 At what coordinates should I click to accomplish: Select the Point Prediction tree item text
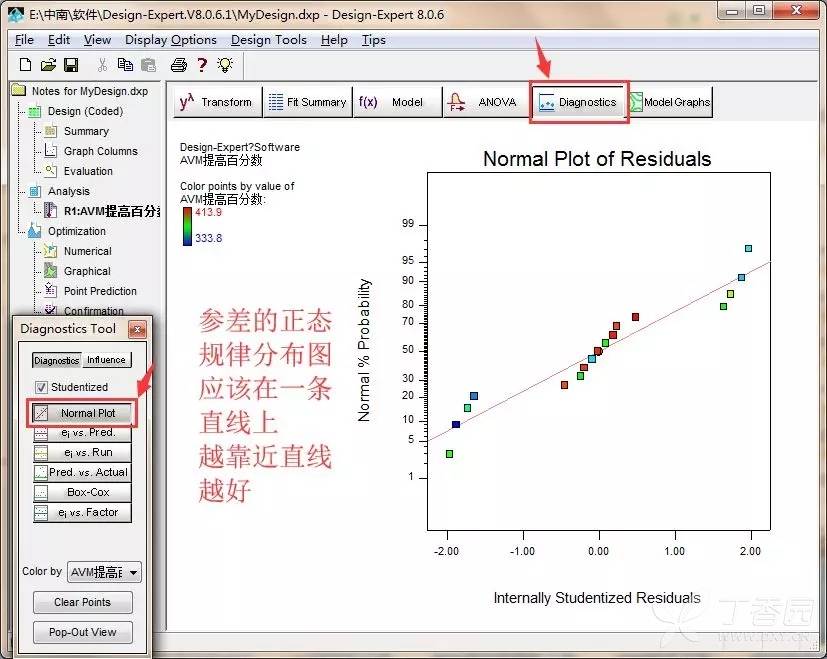tap(100, 291)
